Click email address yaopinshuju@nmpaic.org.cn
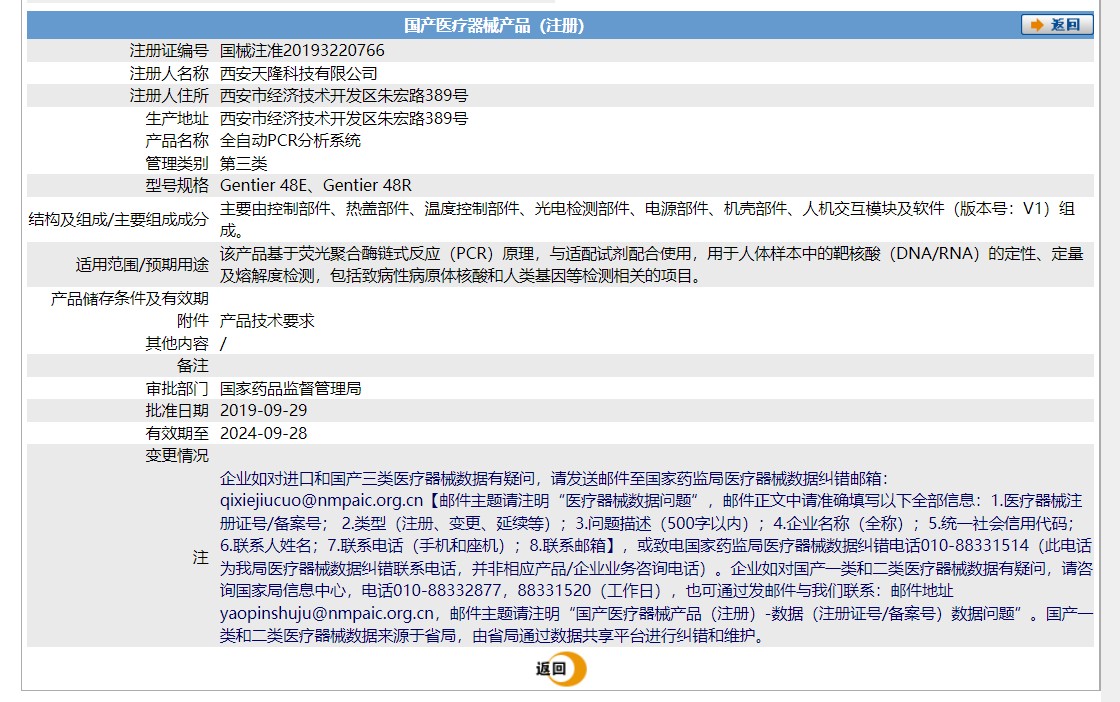This screenshot has width=1120, height=702. [326, 613]
